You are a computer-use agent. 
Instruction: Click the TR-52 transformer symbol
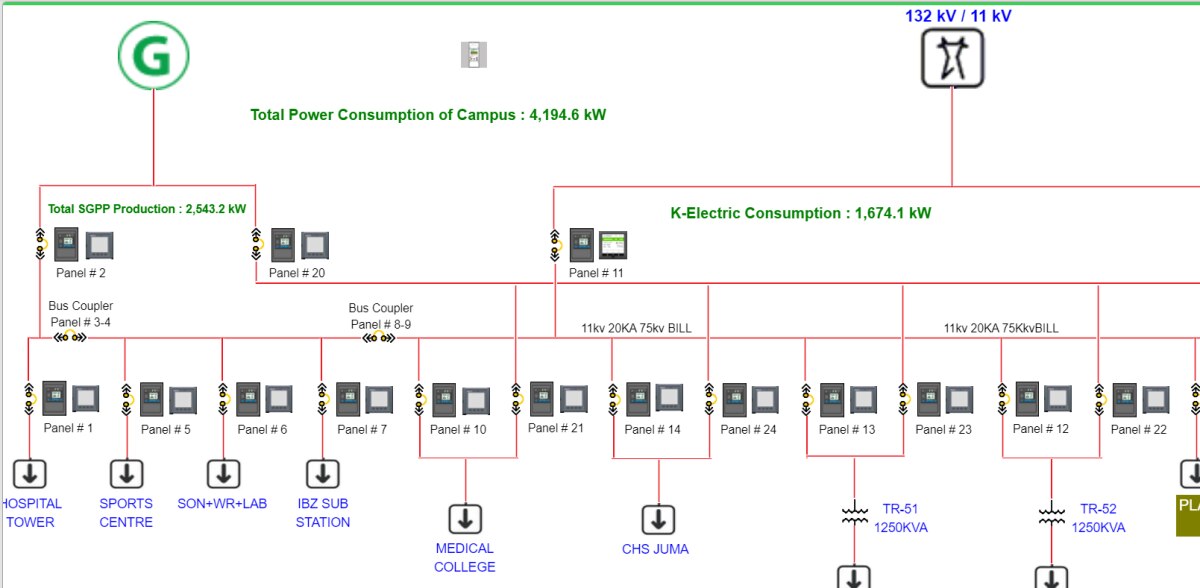pos(1051,515)
